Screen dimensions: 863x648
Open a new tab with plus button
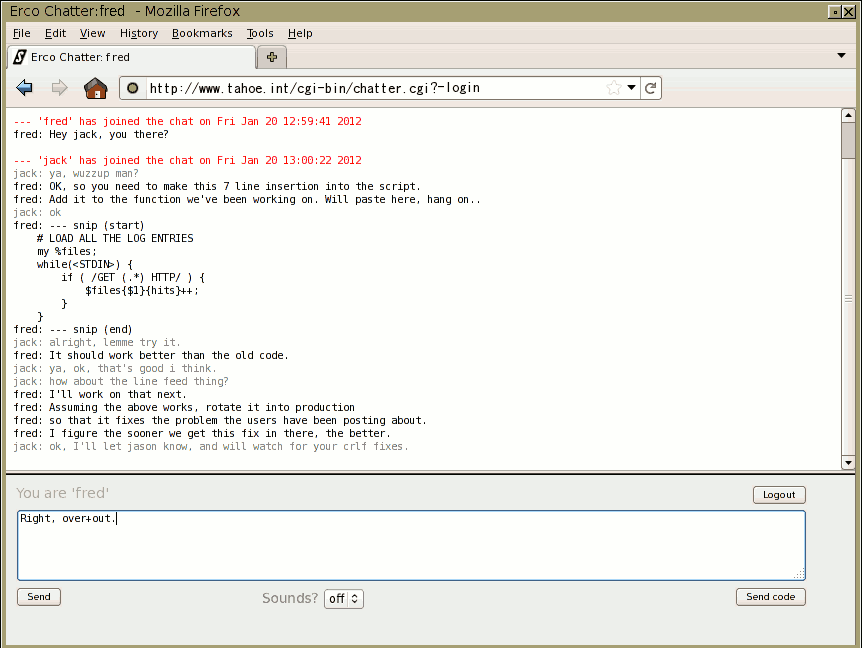(x=272, y=57)
